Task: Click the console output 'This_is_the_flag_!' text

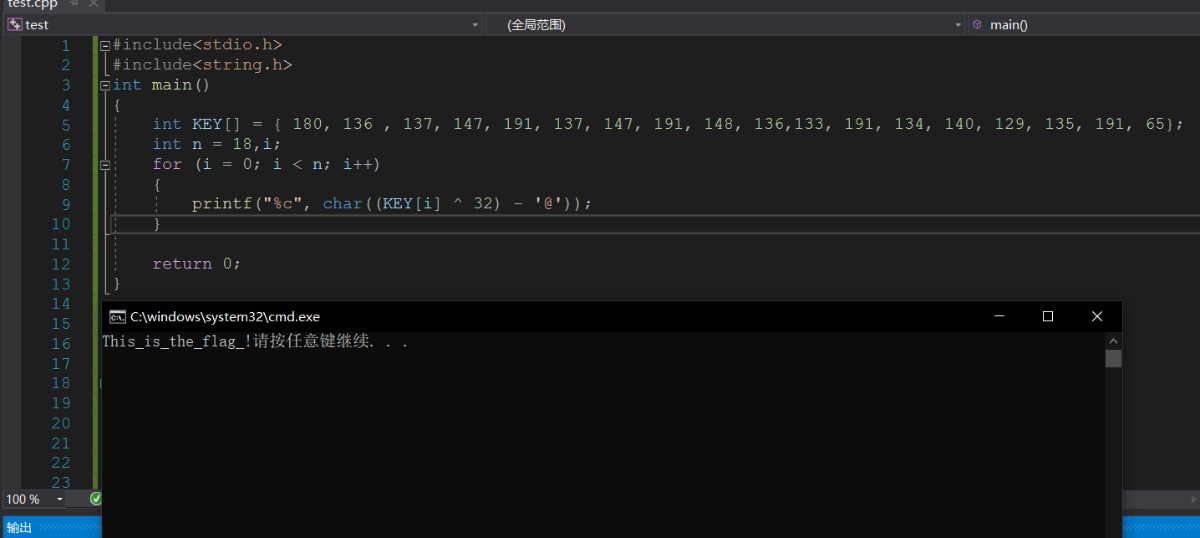Action: pos(177,342)
